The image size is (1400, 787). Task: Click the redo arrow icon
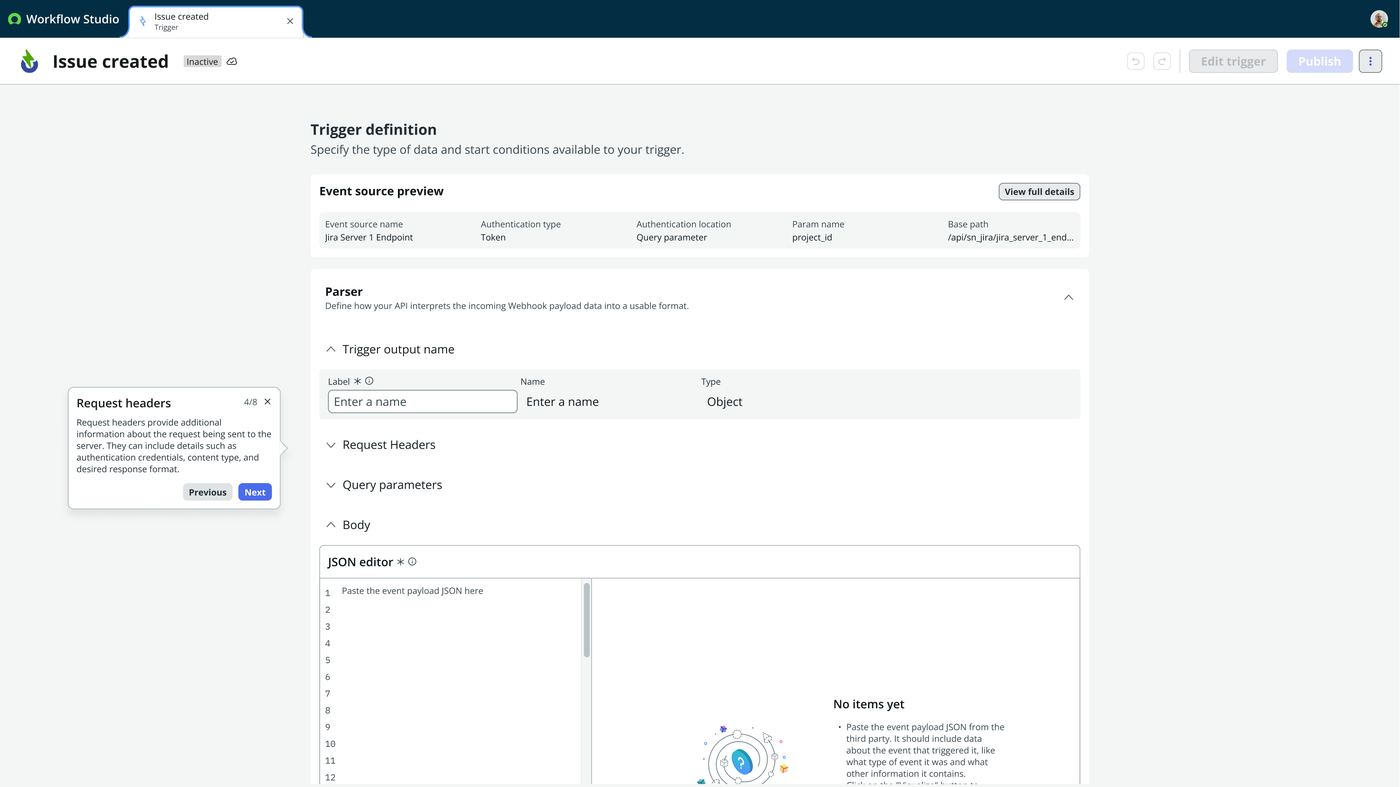[x=1162, y=61]
